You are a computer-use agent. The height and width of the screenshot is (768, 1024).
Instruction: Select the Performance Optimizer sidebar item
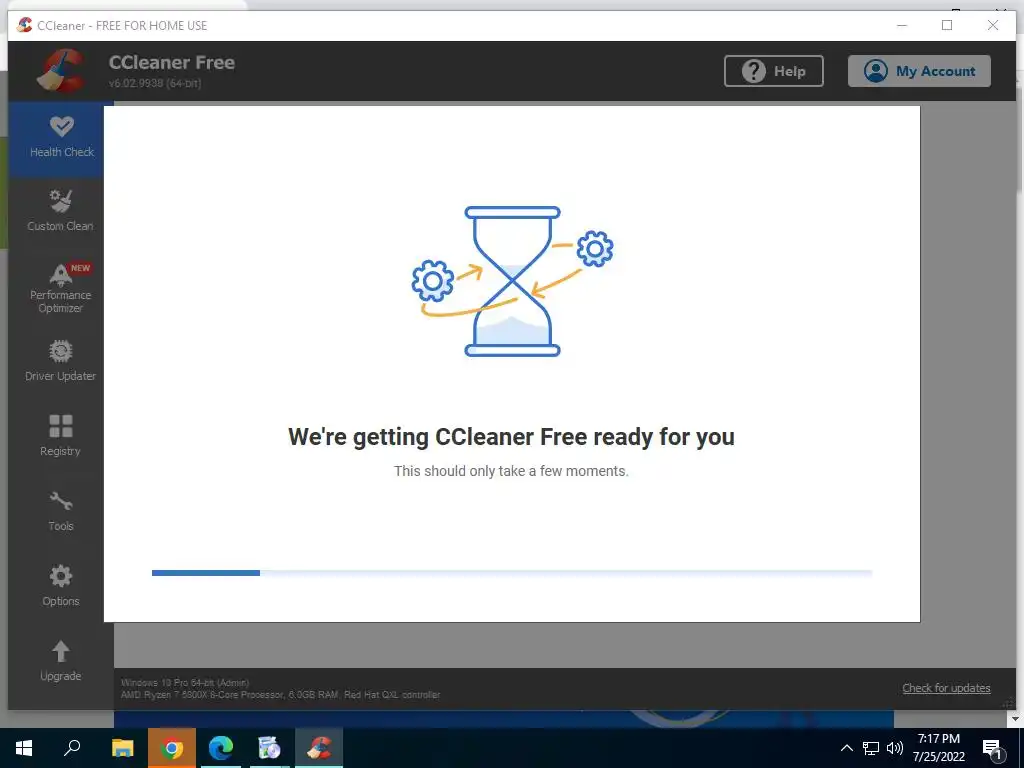click(60, 288)
